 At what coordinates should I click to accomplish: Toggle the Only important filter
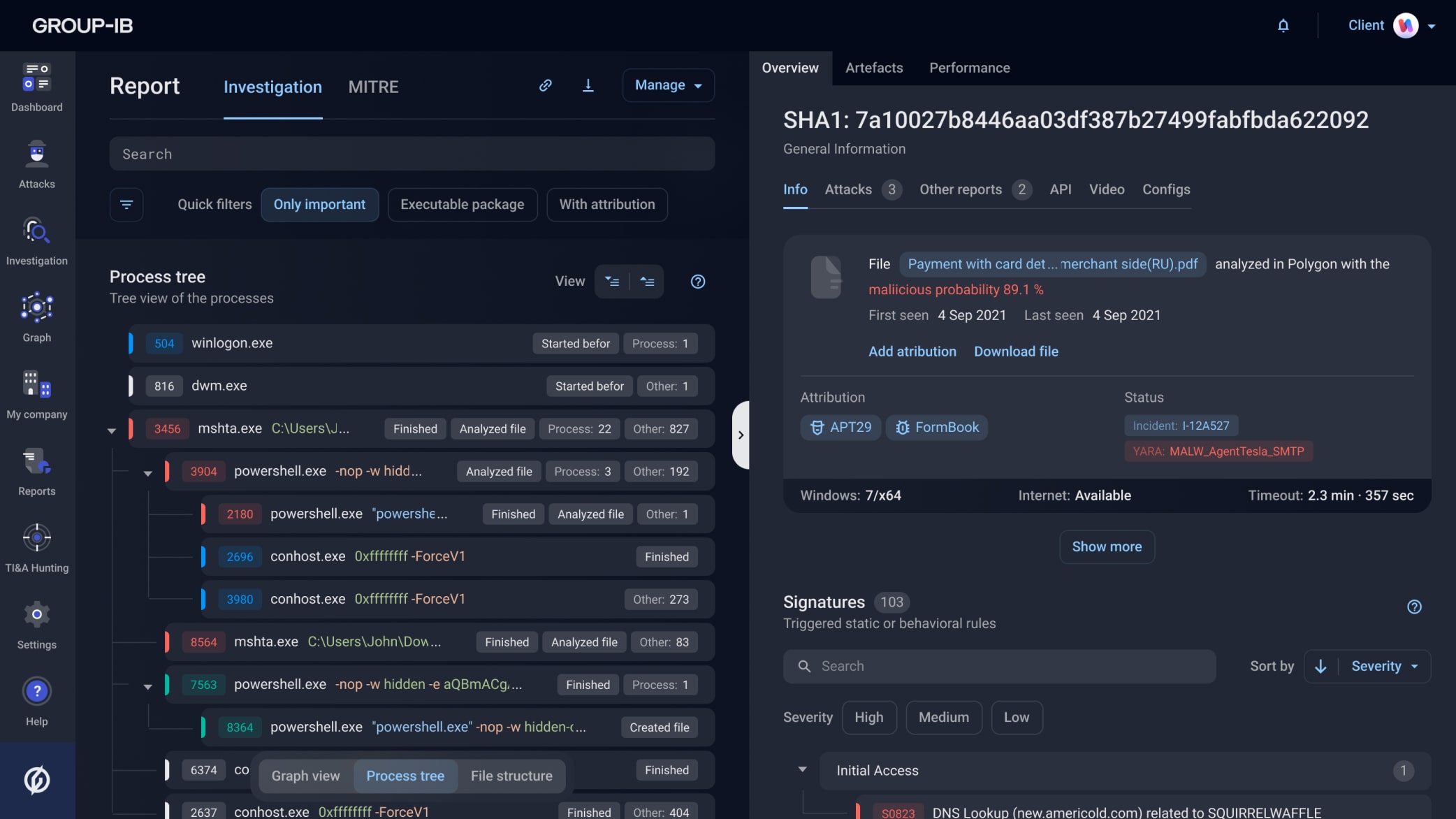(320, 204)
